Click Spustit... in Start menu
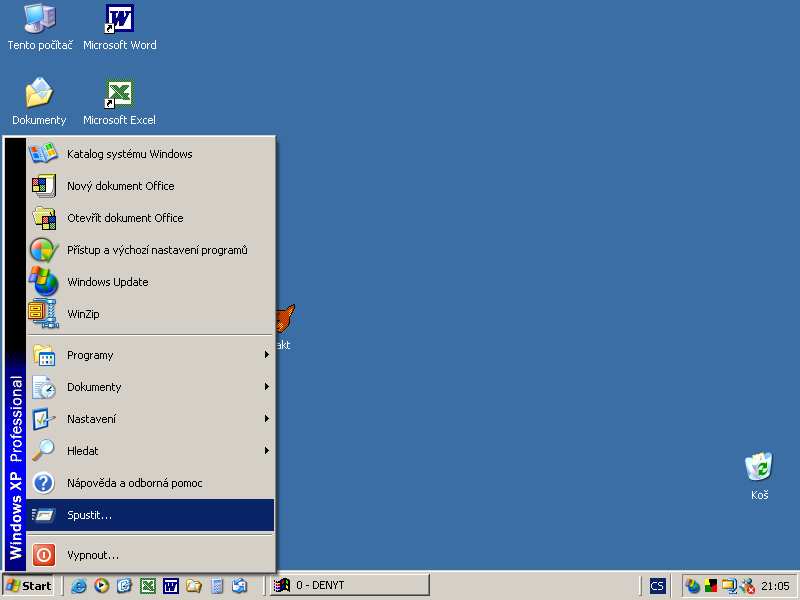This screenshot has height=600, width=800. tap(150, 515)
